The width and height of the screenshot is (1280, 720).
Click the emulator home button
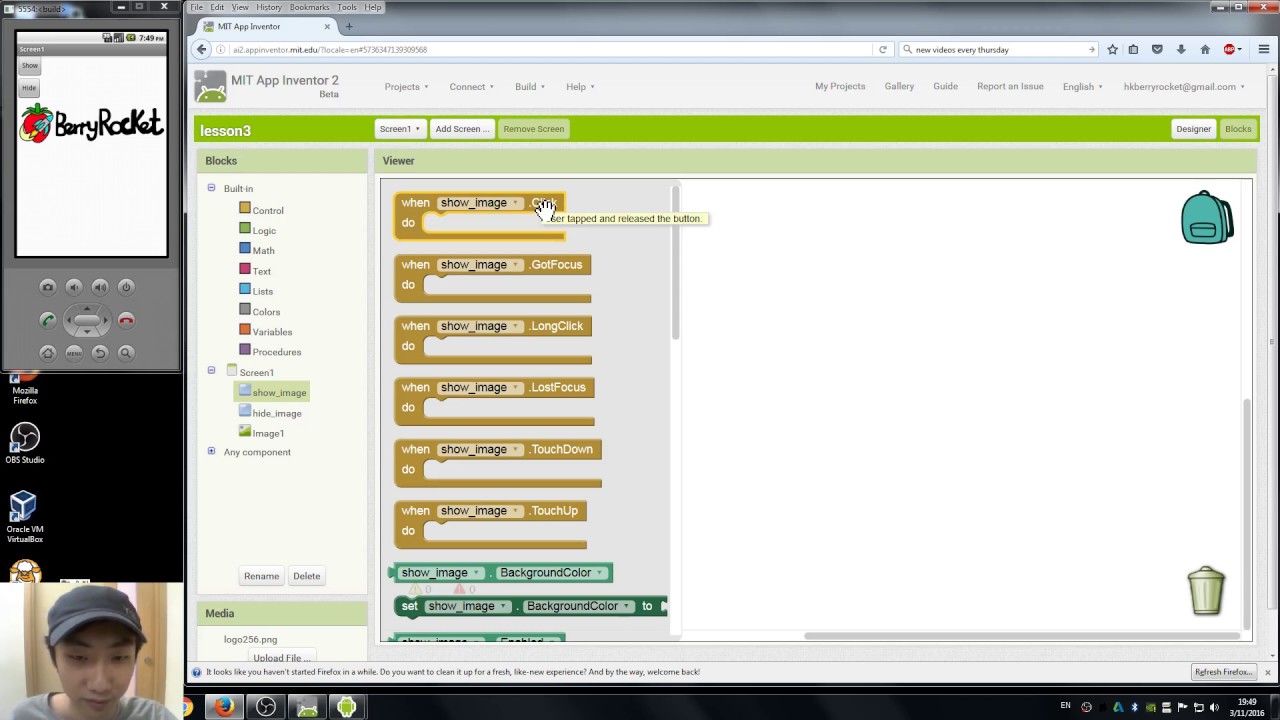pos(47,353)
